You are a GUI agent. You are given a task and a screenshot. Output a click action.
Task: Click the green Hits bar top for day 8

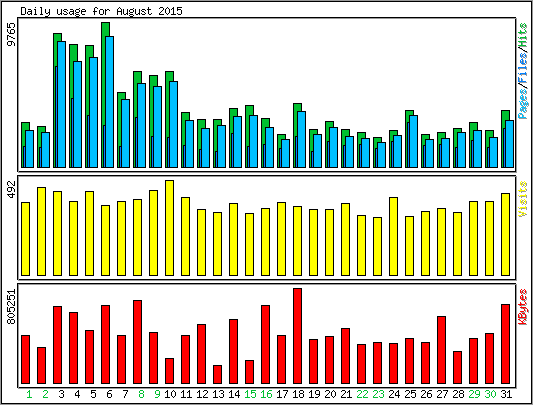(137, 77)
